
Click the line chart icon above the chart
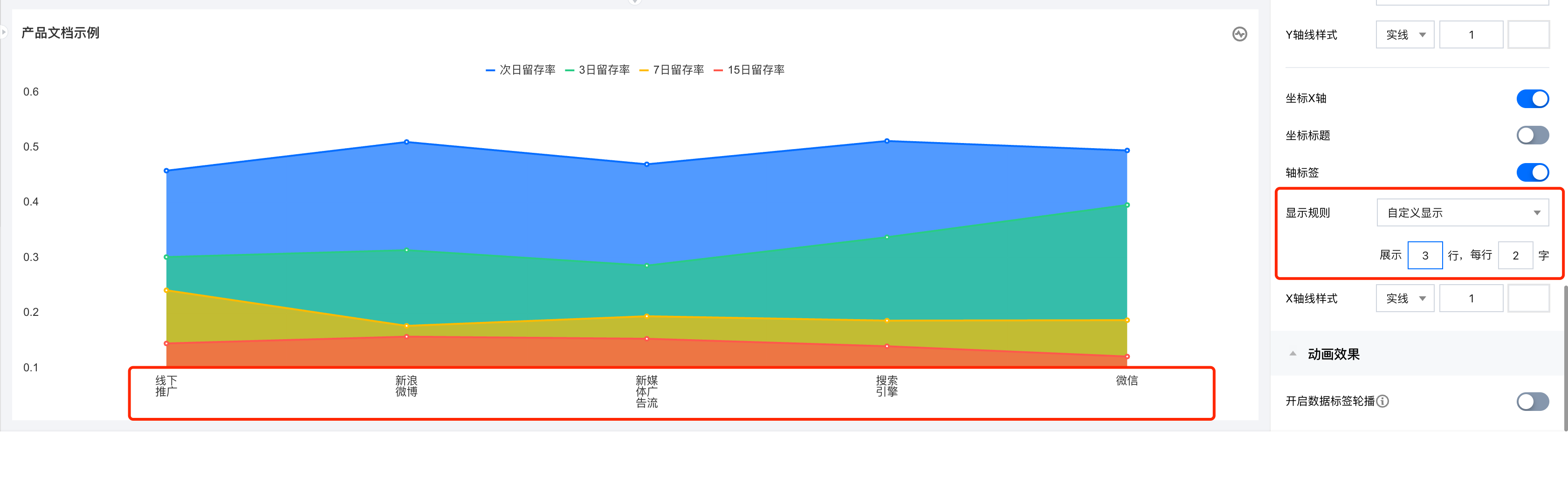[1239, 34]
